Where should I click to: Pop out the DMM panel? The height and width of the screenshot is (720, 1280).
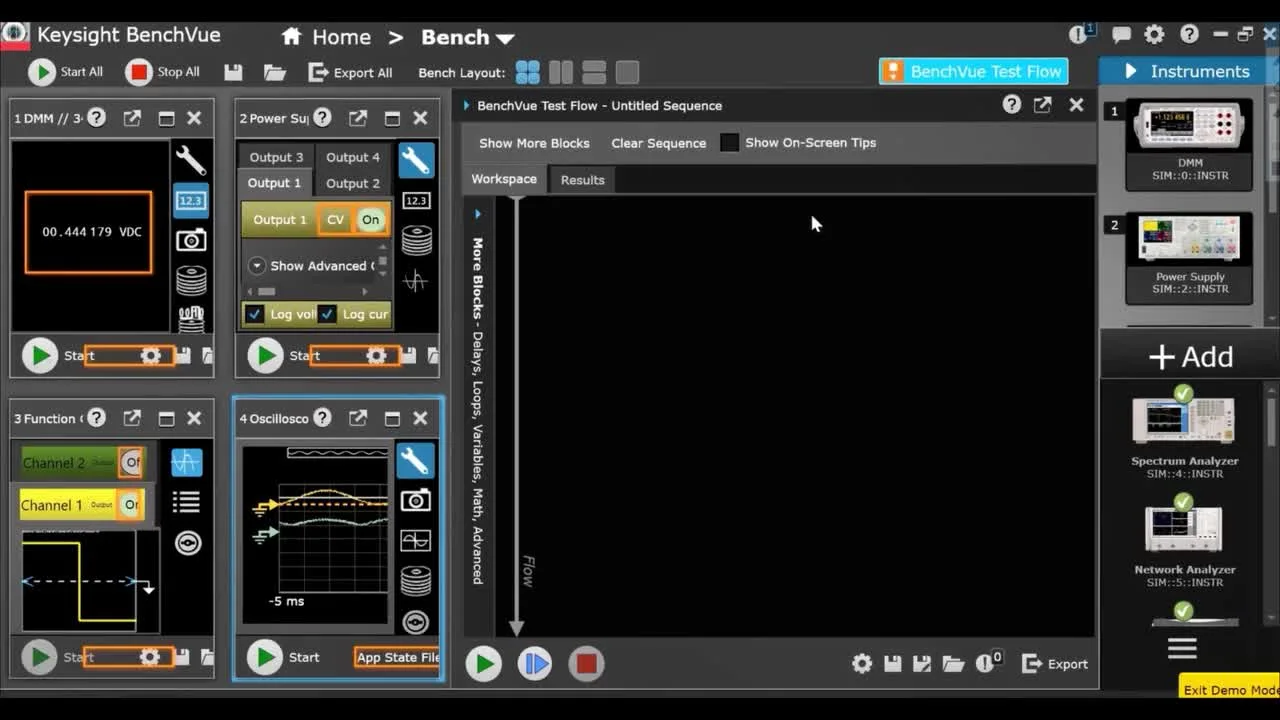tap(132, 118)
